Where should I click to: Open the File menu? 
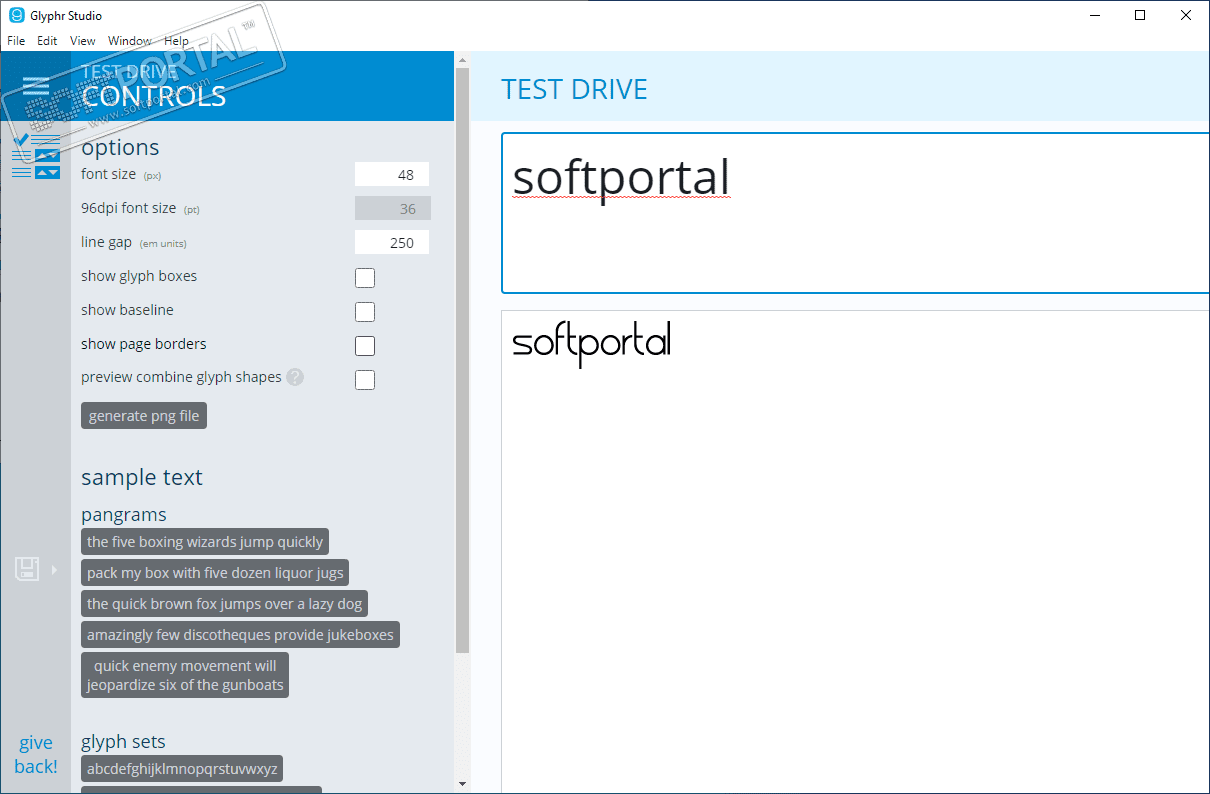click(16, 41)
